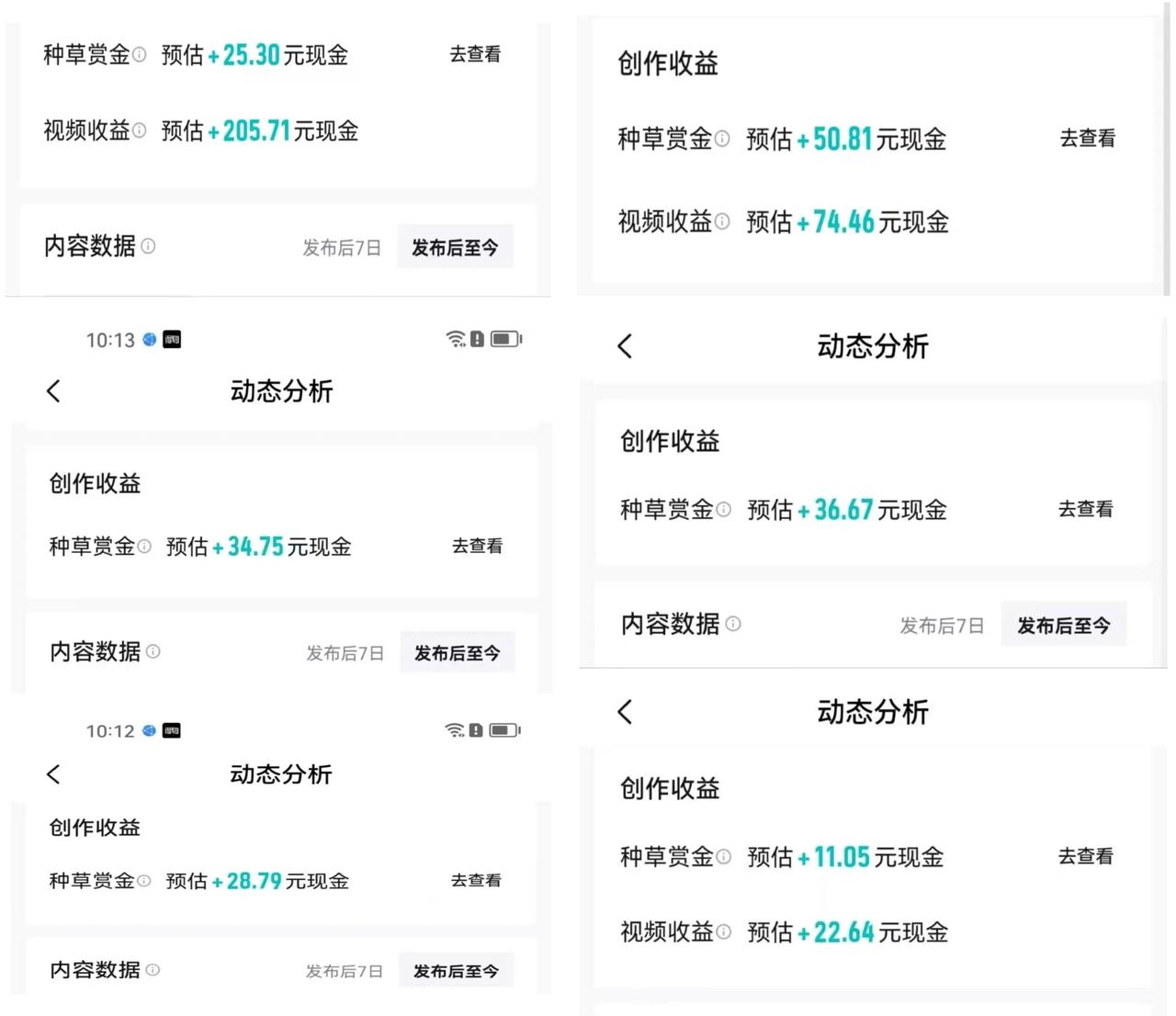Screen dimensions: 1176x1016
Task: Select 发布后至今 tab below the 28.79 reward
Action: 456,971
